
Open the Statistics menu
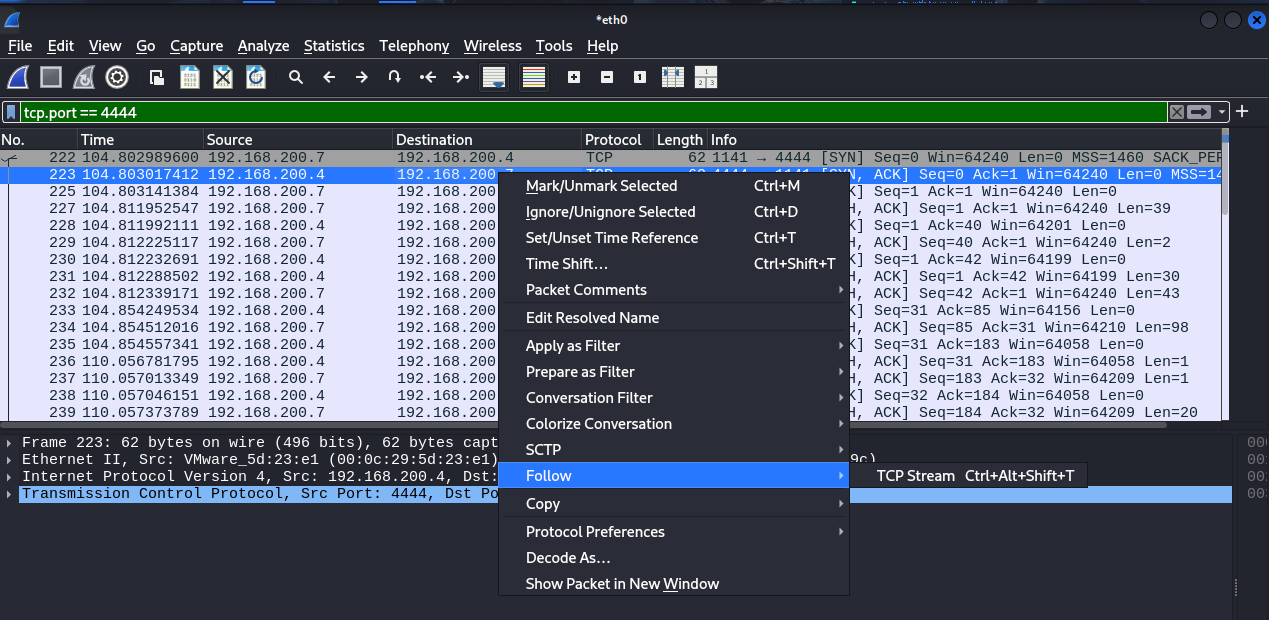click(334, 46)
